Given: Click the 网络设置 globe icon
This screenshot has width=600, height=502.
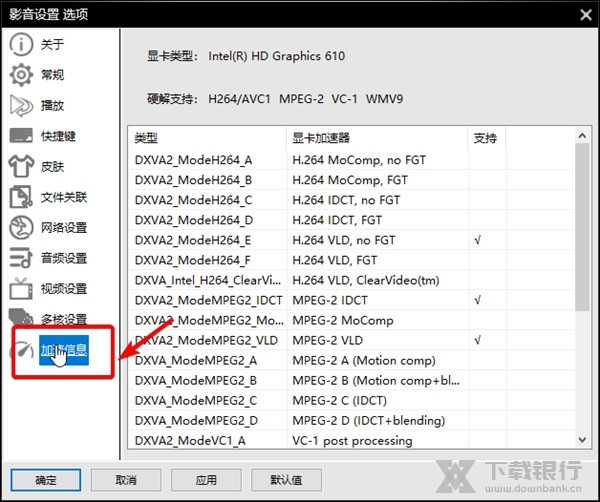Looking at the screenshot, I should 21,228.
